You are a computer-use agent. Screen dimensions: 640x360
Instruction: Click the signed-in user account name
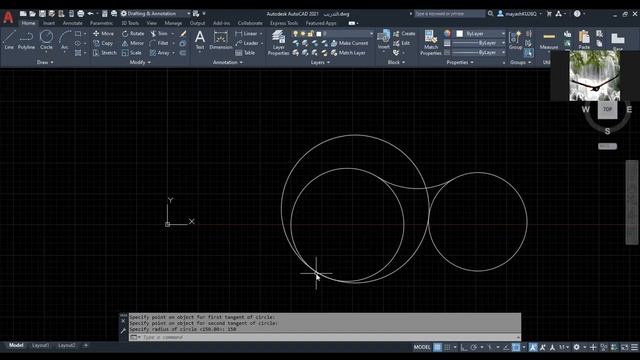pos(520,14)
